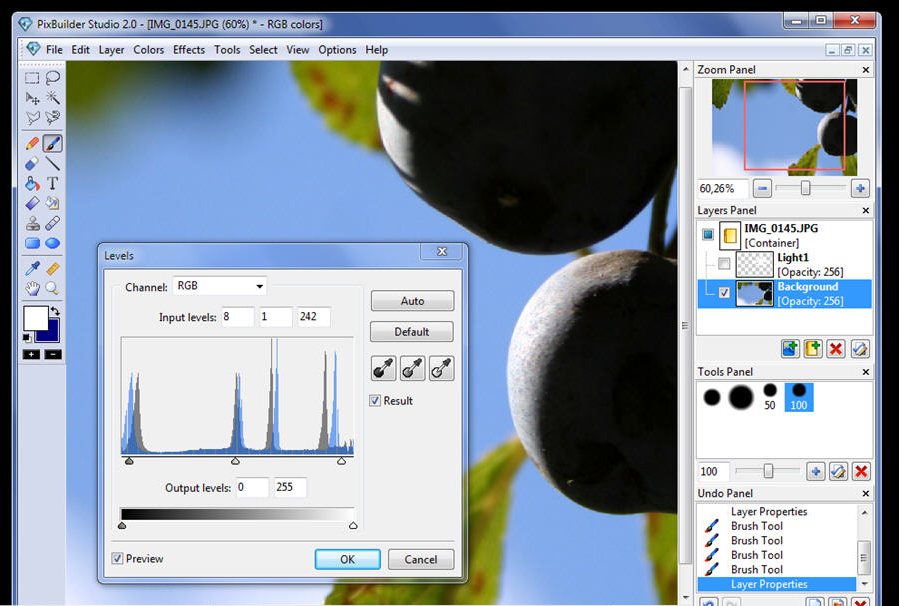
Task: Click the black point eyedropper in Levels
Action: point(383,369)
